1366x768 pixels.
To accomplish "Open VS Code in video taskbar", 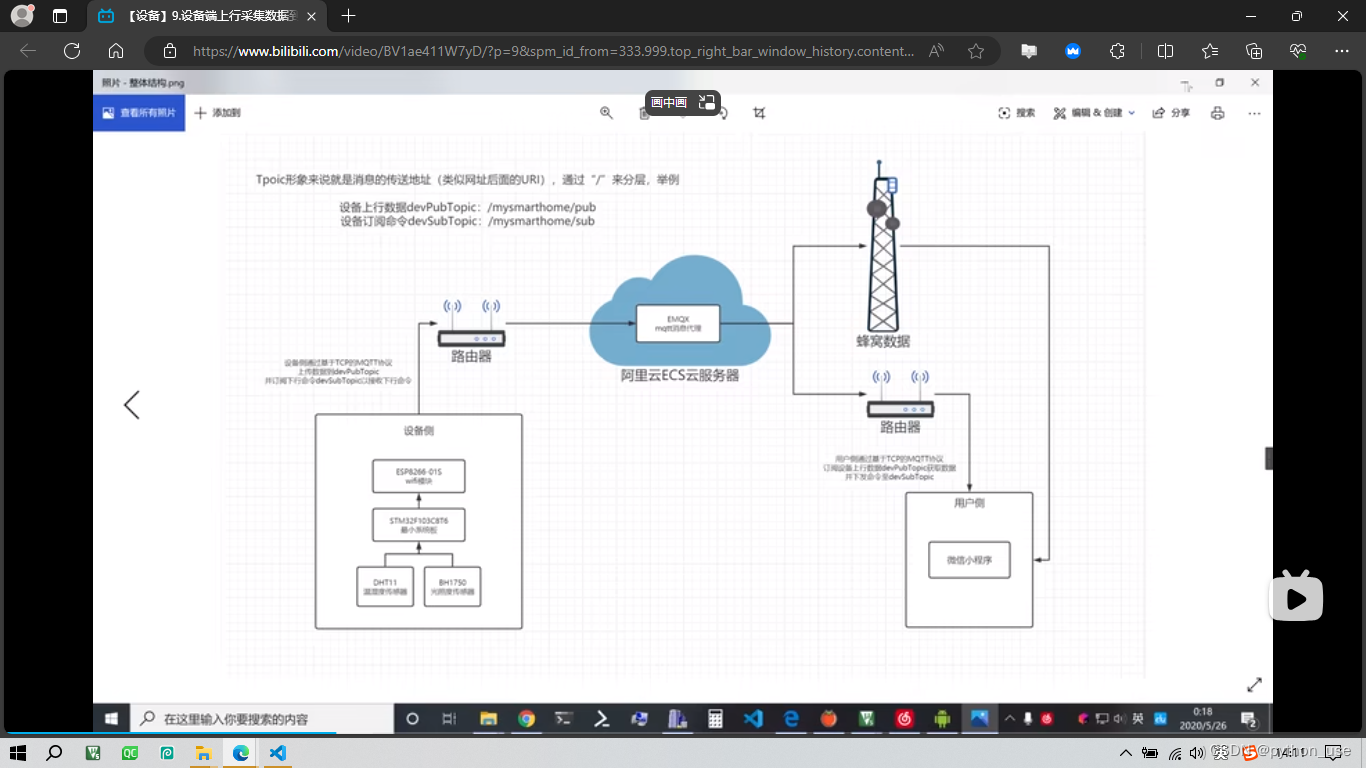I will [753, 718].
